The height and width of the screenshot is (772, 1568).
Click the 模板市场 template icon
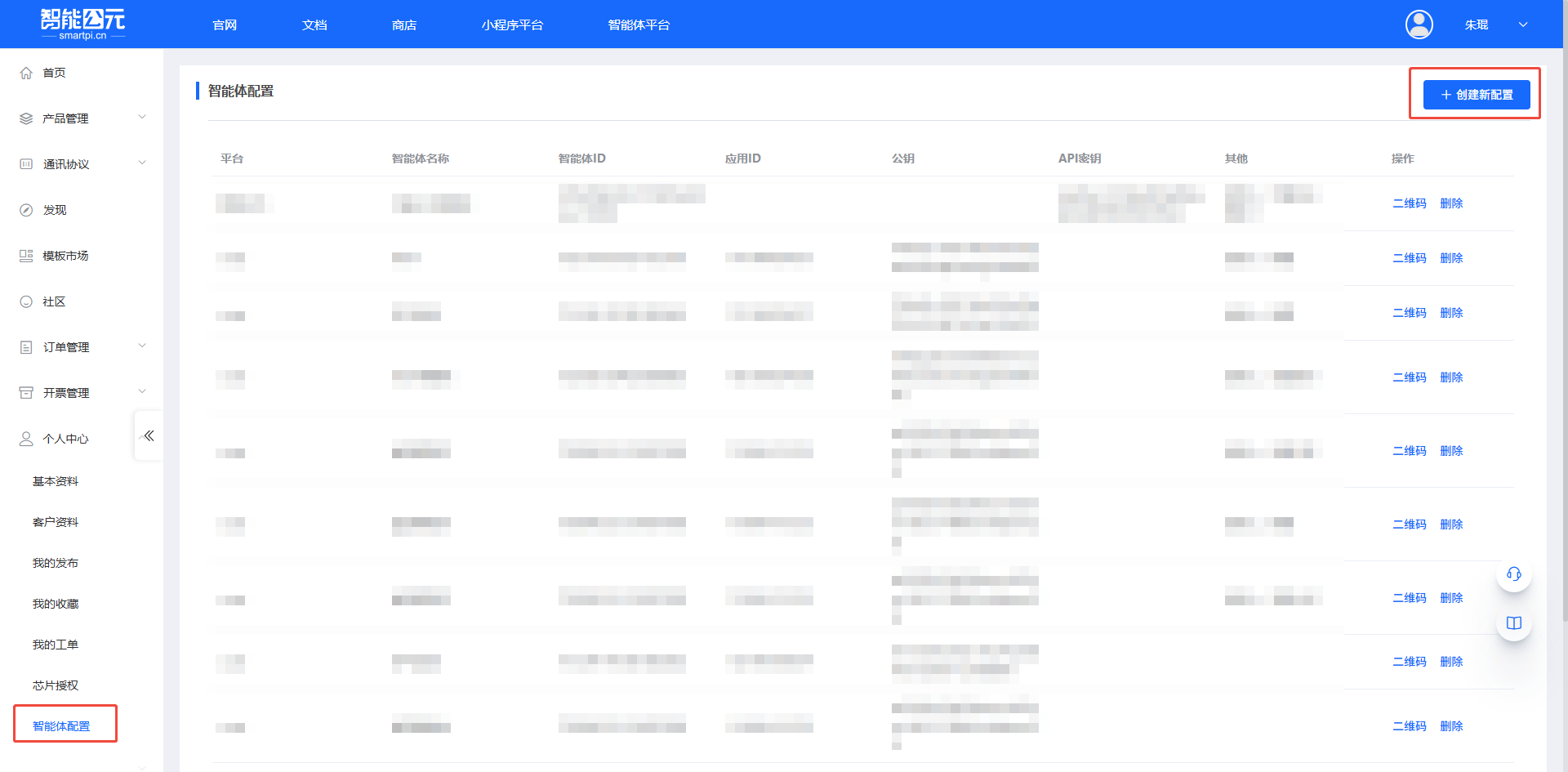click(x=26, y=256)
